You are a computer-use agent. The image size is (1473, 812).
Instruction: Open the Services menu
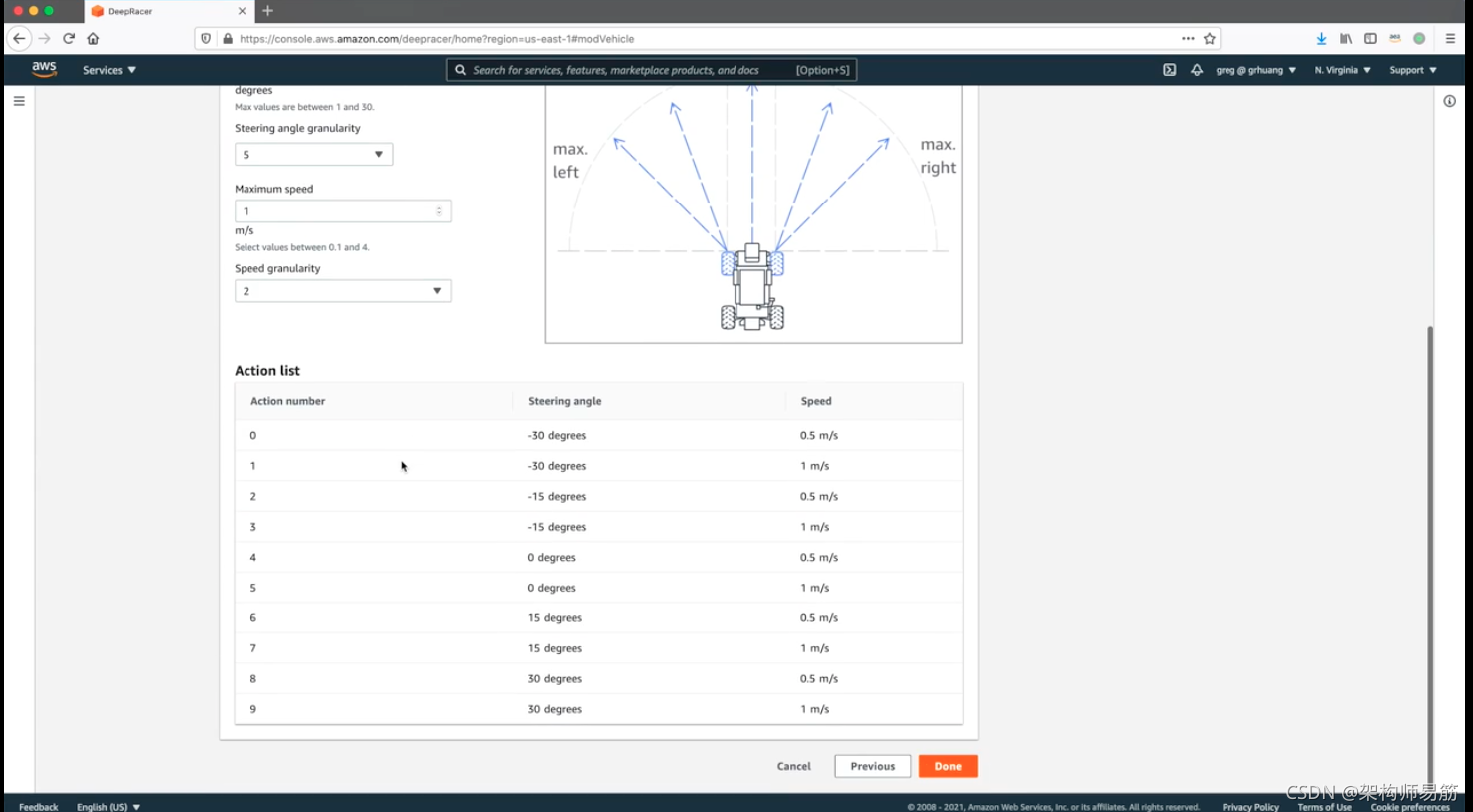click(109, 70)
